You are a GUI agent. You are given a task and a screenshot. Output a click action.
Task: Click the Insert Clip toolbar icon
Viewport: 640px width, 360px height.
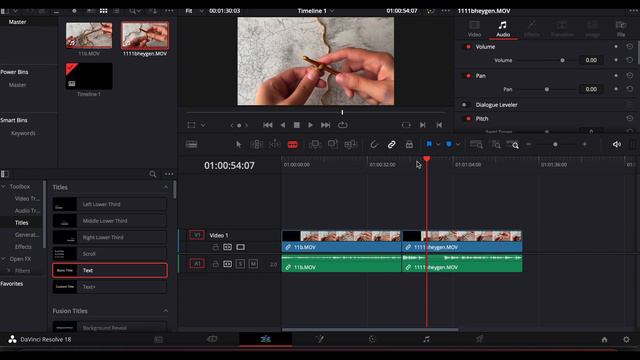pyautogui.click(x=315, y=144)
